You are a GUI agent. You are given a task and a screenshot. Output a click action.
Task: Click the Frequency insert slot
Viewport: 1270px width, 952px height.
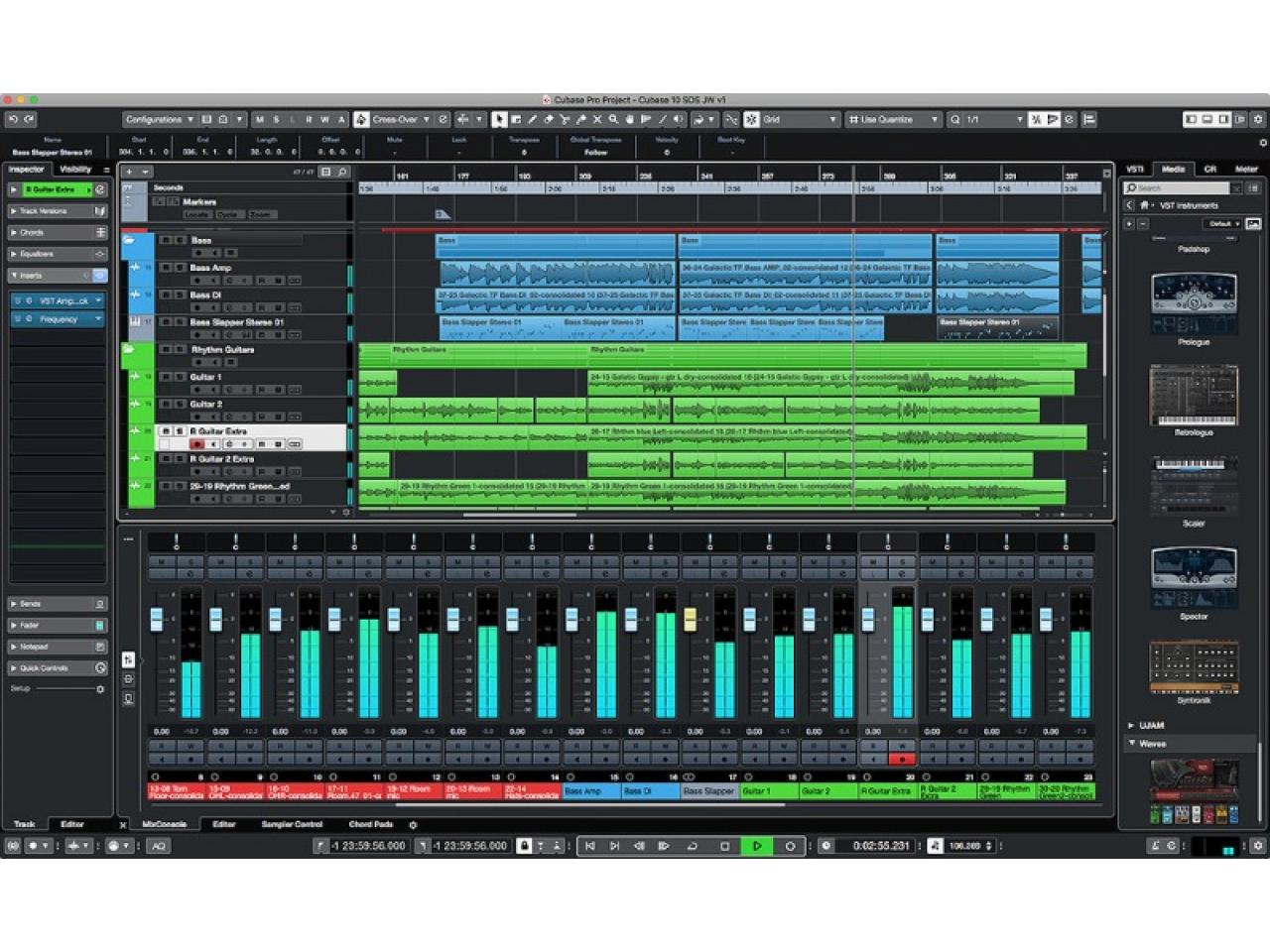pyautogui.click(x=58, y=319)
